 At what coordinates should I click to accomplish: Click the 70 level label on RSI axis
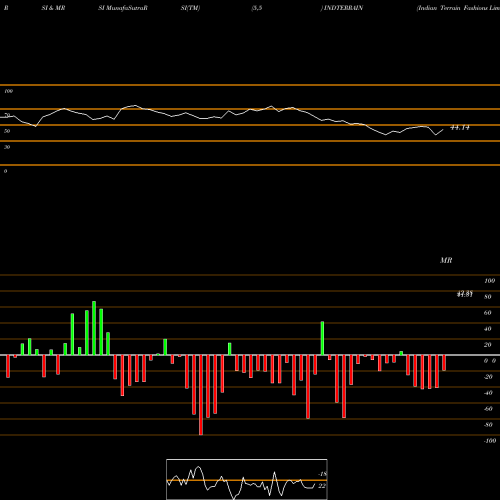click(7, 115)
